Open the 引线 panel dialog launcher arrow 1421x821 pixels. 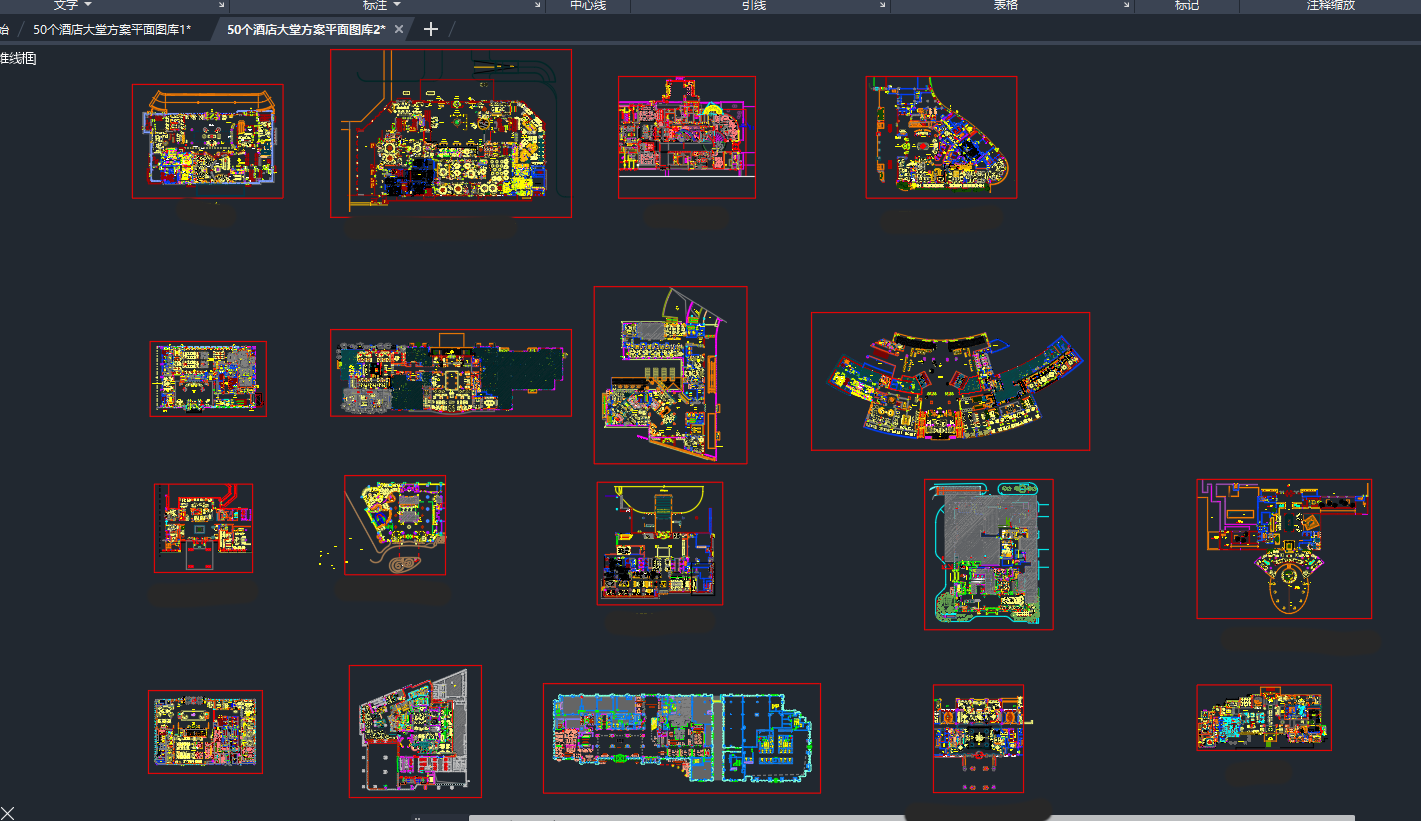click(882, 5)
